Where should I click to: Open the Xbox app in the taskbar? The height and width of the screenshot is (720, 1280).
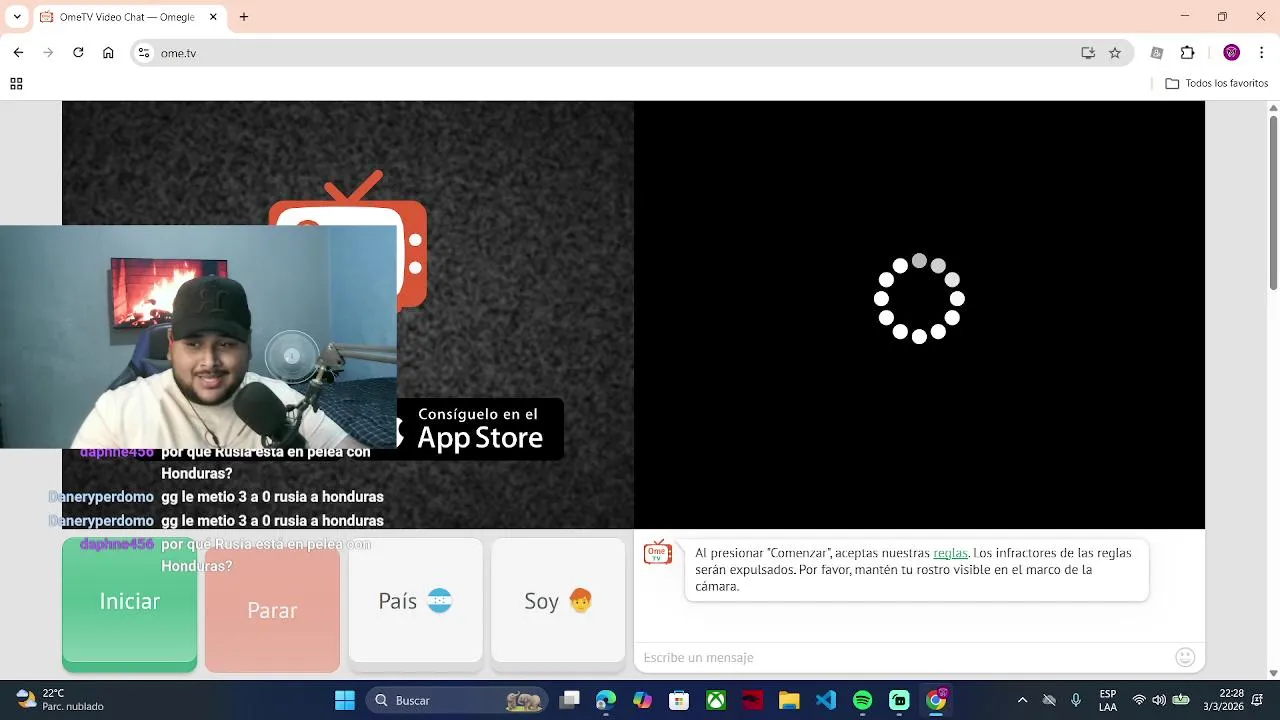[x=716, y=700]
